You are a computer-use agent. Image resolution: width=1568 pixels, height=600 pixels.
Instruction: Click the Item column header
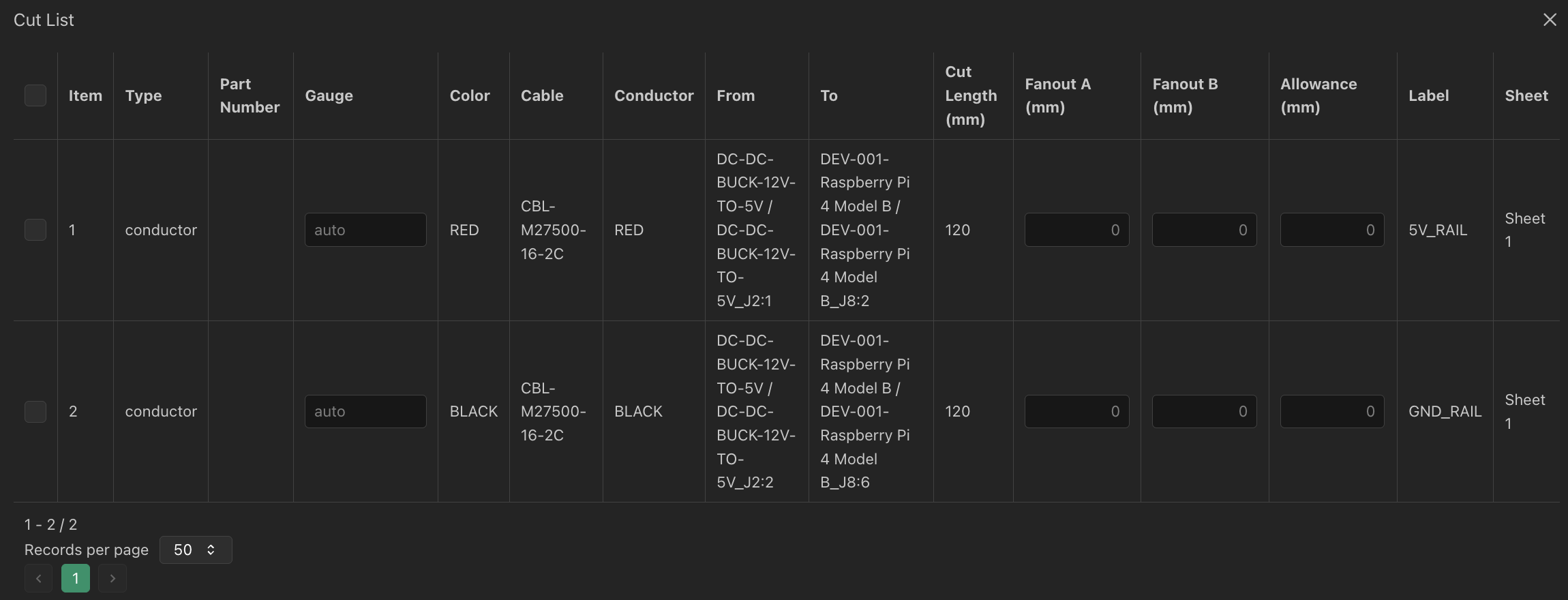coord(85,95)
